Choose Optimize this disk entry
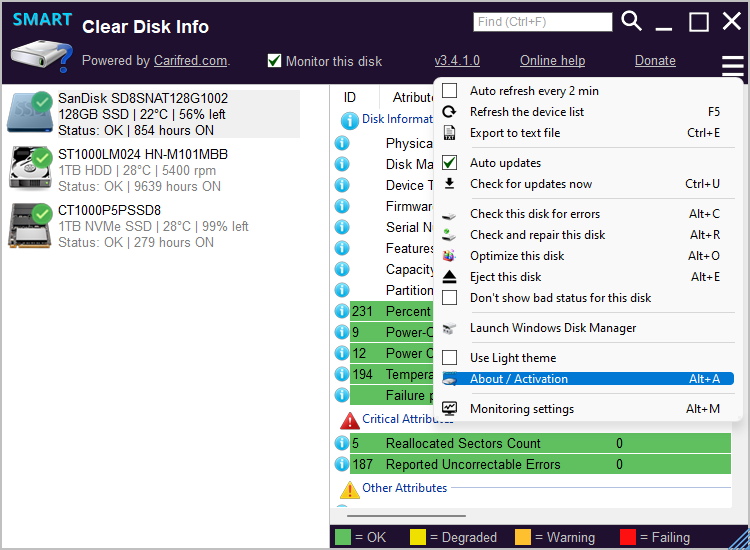 click(x=588, y=256)
